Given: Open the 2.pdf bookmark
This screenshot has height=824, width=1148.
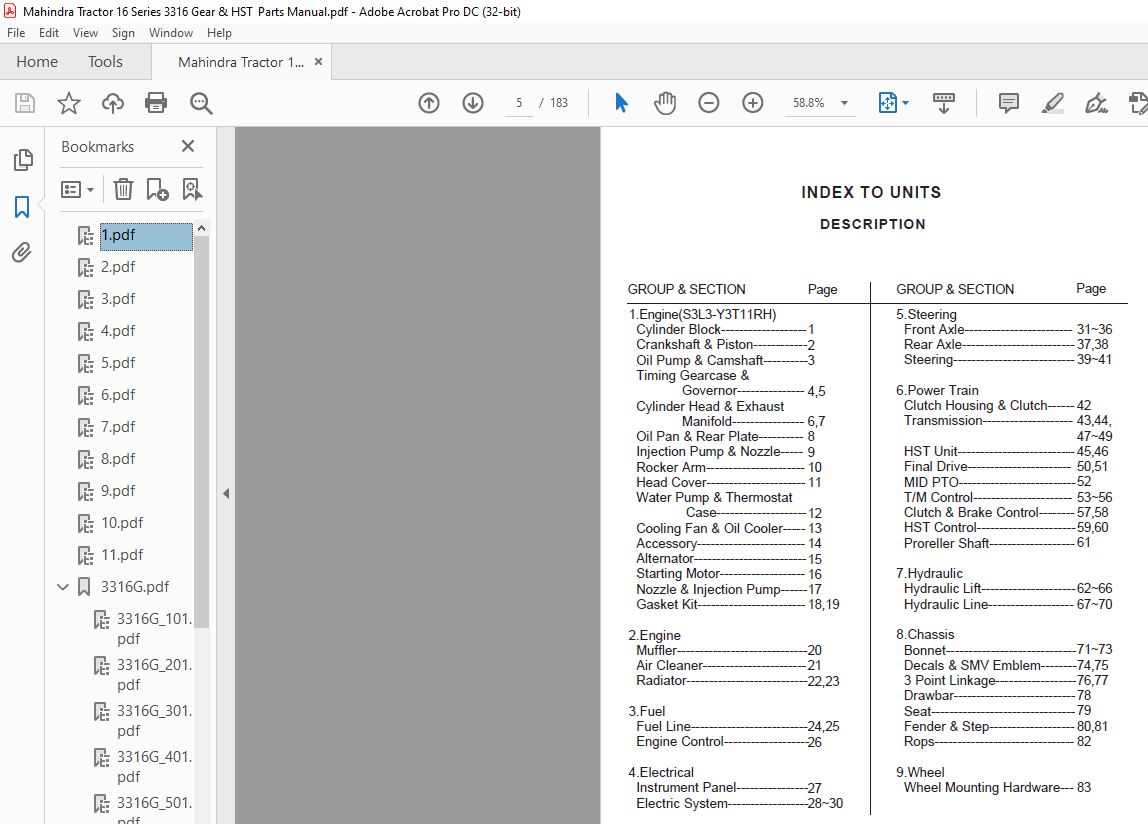Looking at the screenshot, I should (118, 267).
